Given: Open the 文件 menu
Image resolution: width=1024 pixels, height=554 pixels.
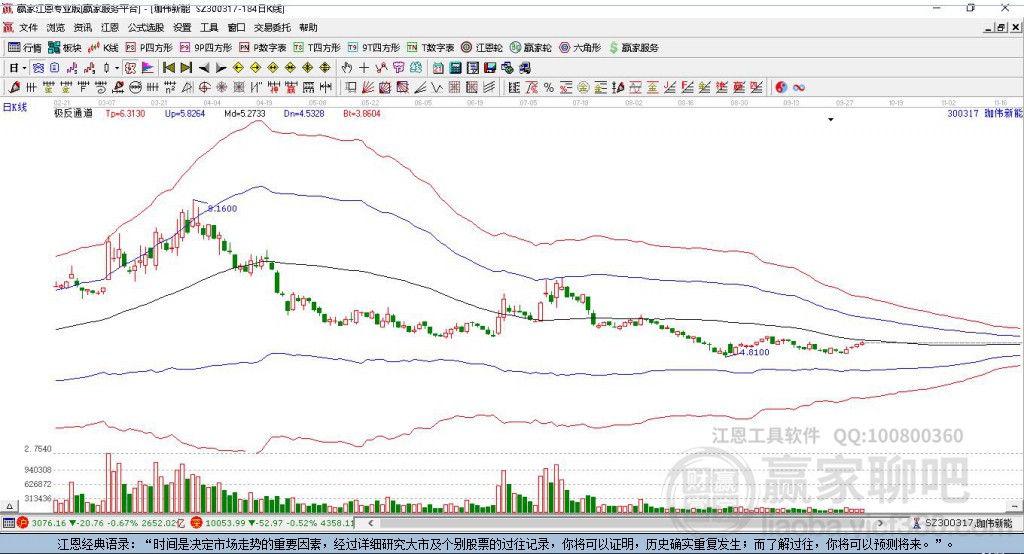Looking at the screenshot, I should click(28, 27).
